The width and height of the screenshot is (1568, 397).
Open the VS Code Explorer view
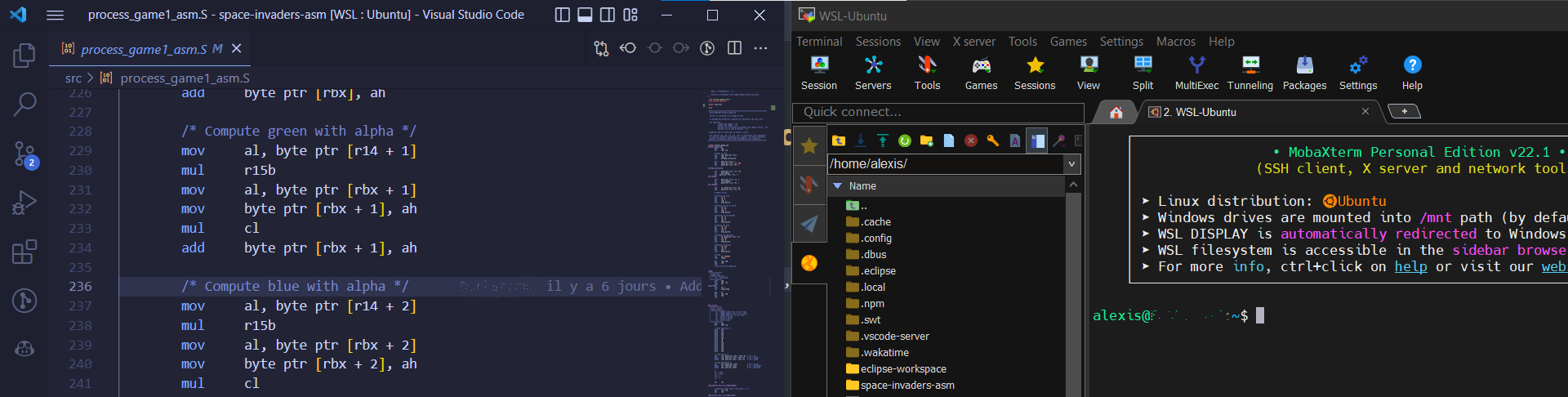24,56
